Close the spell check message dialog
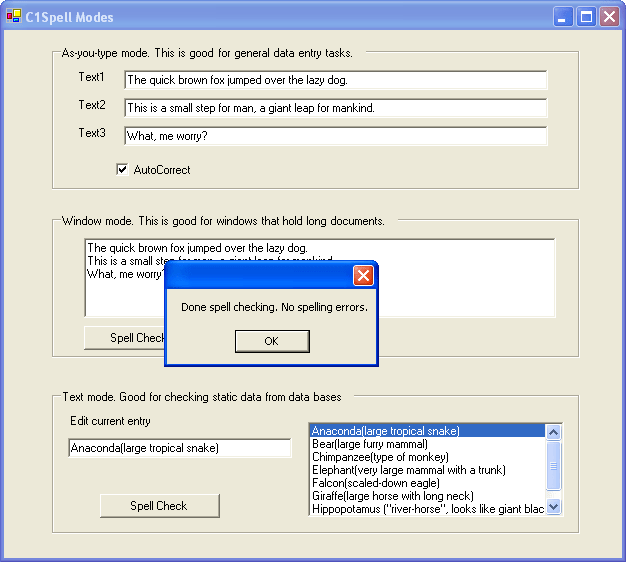 click(x=363, y=275)
